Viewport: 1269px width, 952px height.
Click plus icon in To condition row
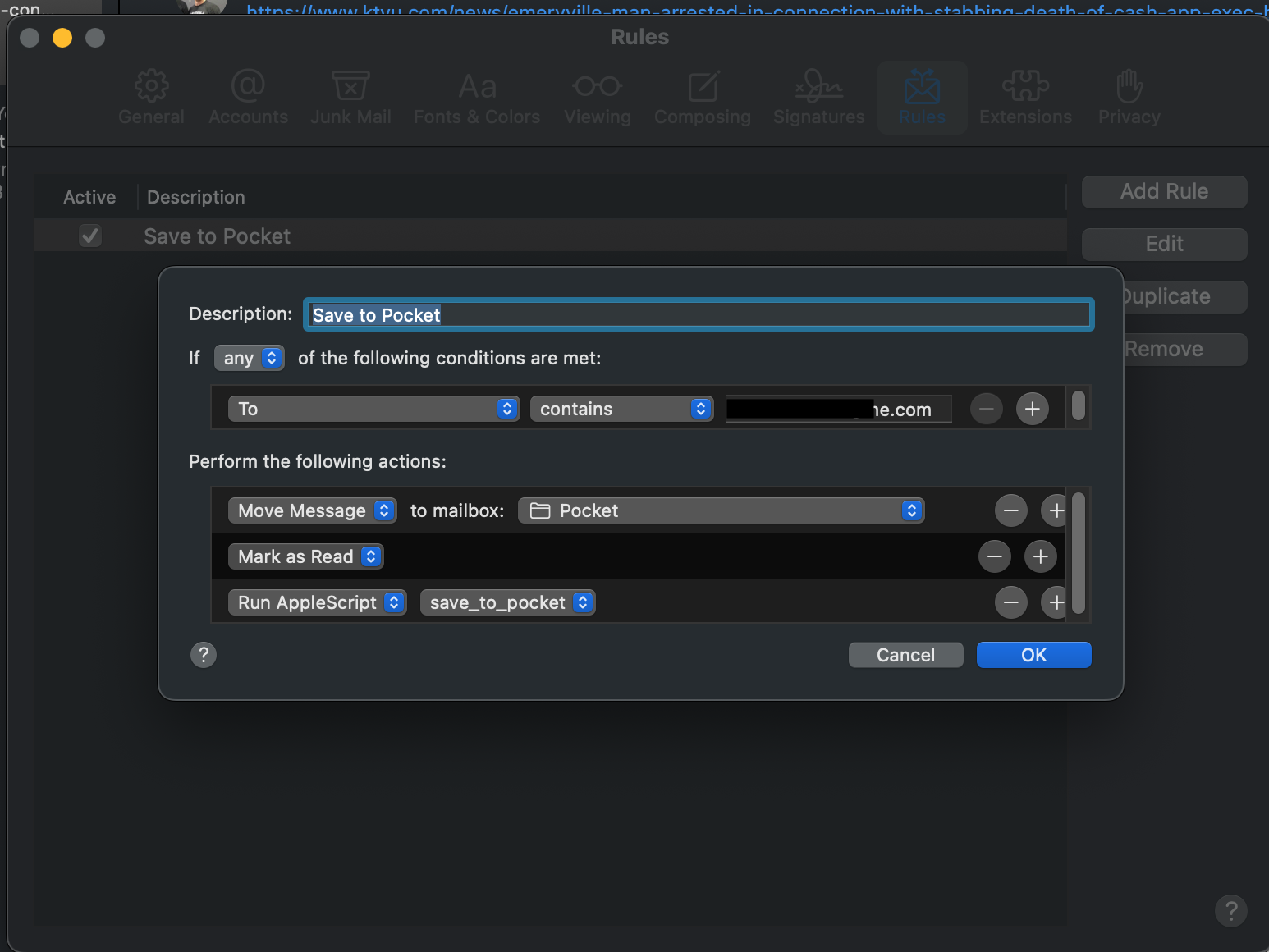[1032, 409]
